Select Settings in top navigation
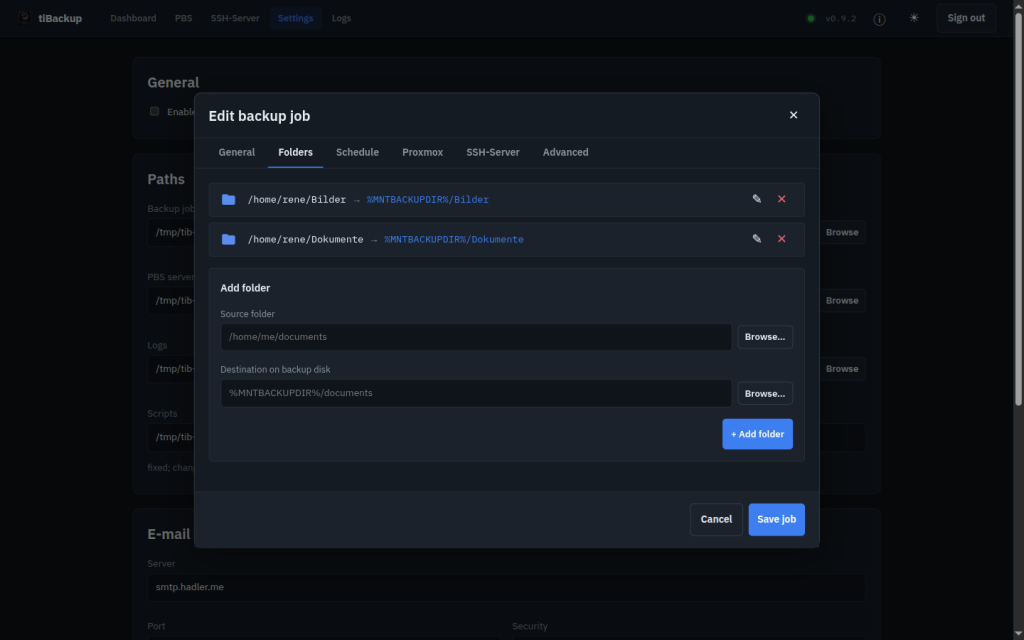The width and height of the screenshot is (1024, 640). 295,18
